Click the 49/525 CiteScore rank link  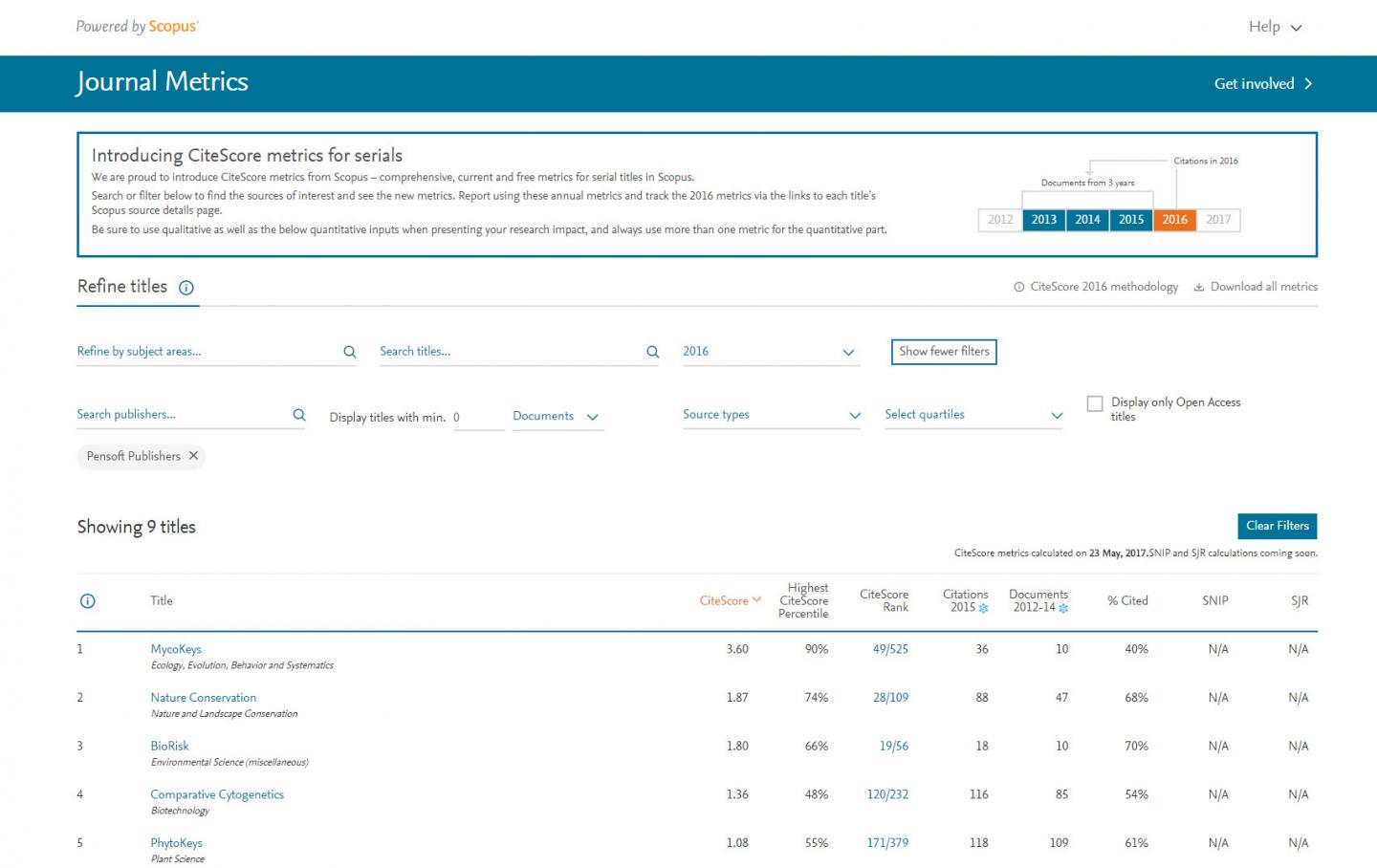pos(890,649)
